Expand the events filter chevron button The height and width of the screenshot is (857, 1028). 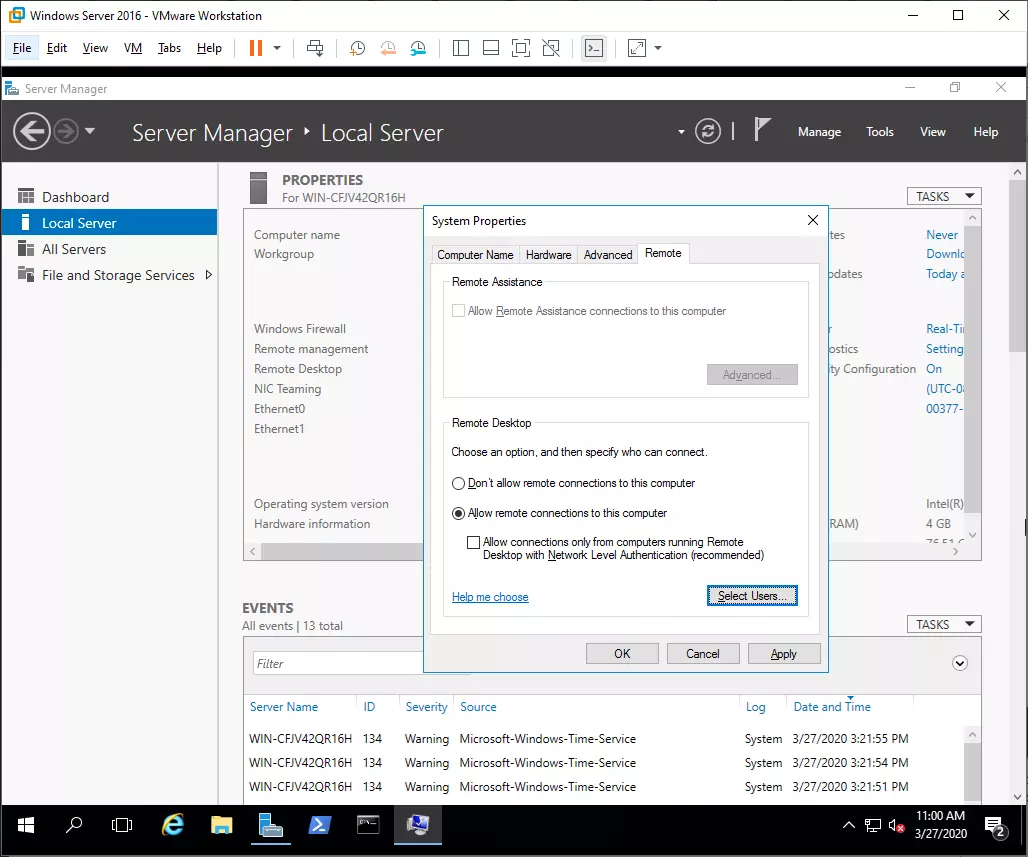point(959,663)
